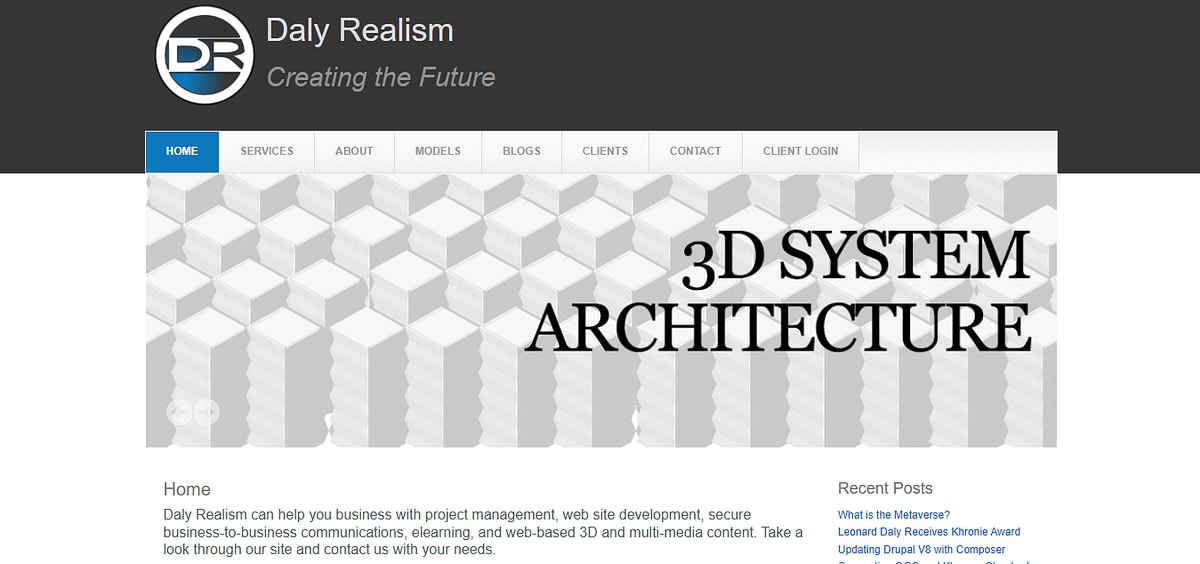Viewport: 1200px width, 564px height.
Task: Go to previous slide with left arrow
Action: click(x=179, y=411)
